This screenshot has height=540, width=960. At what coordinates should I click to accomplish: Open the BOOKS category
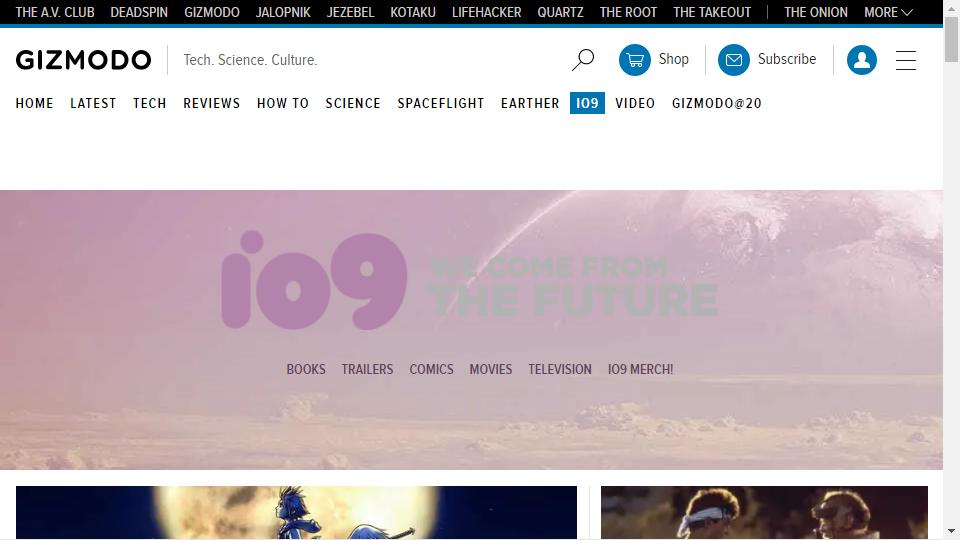click(306, 369)
